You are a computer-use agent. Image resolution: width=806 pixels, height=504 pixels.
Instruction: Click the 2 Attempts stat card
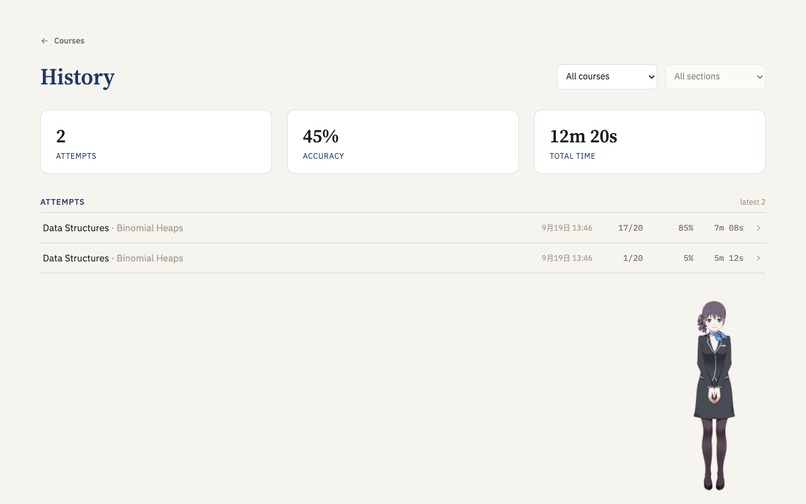(x=156, y=141)
